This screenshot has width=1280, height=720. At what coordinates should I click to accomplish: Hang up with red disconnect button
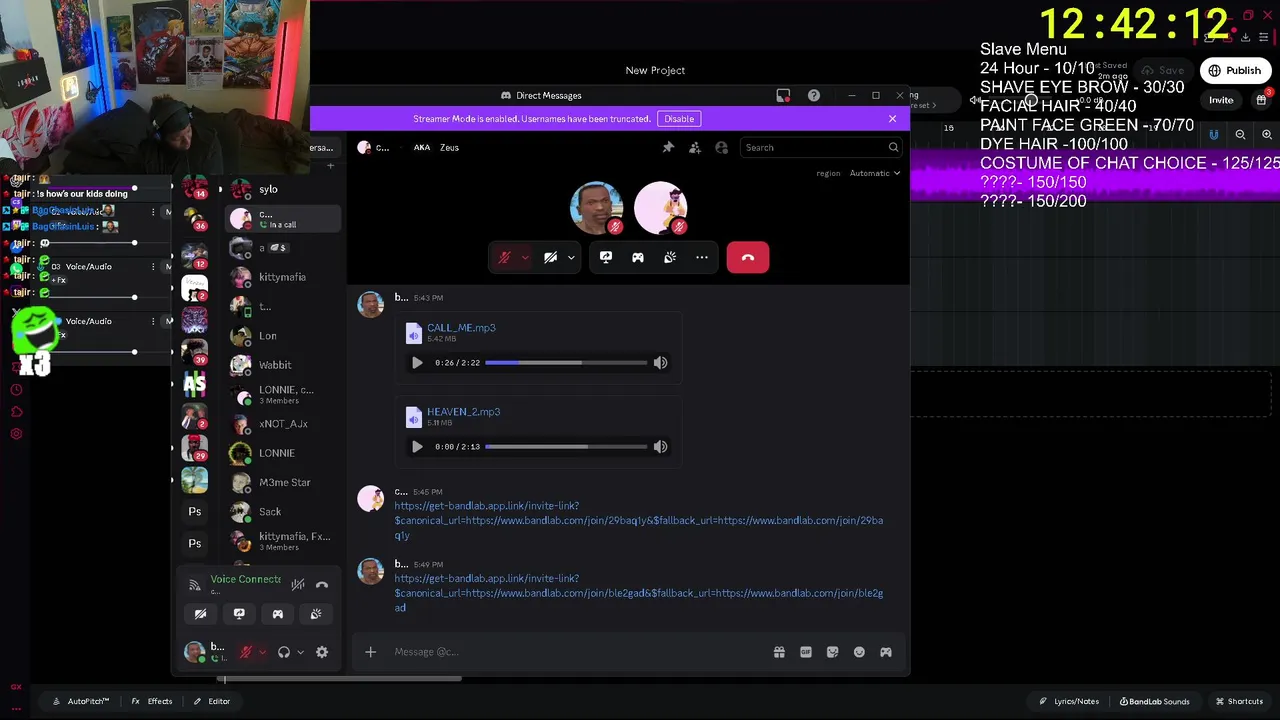click(x=748, y=258)
